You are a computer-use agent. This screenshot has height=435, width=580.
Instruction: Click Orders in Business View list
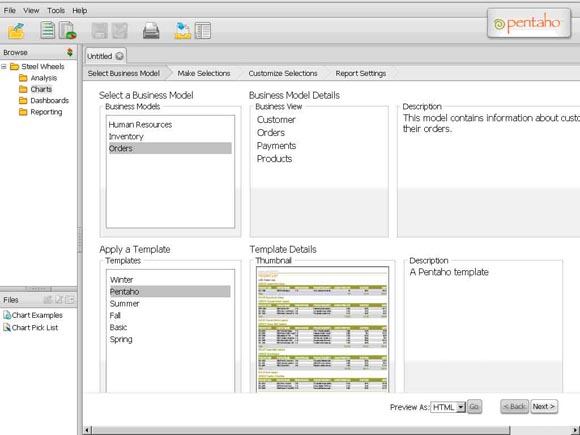pyautogui.click(x=271, y=133)
